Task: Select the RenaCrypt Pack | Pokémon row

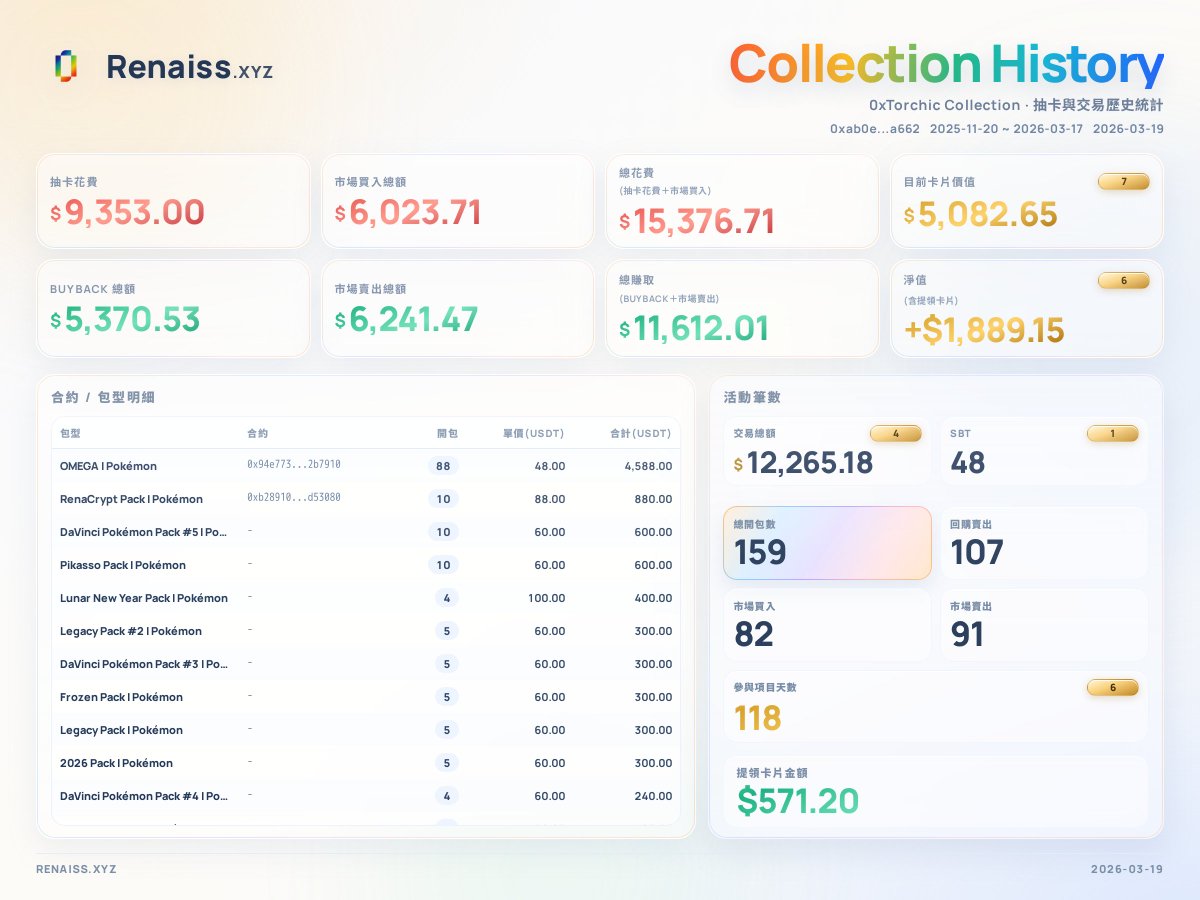Action: [x=366, y=499]
